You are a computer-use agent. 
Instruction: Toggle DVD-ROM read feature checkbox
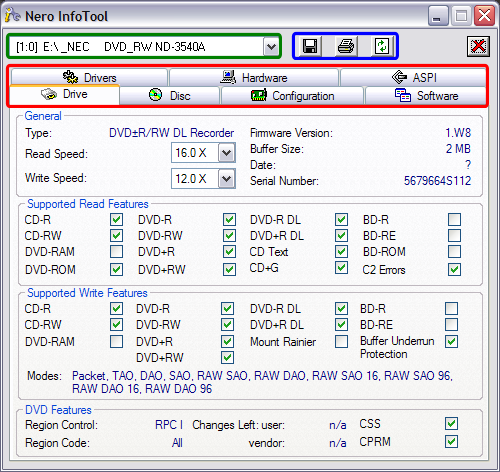tap(116, 270)
